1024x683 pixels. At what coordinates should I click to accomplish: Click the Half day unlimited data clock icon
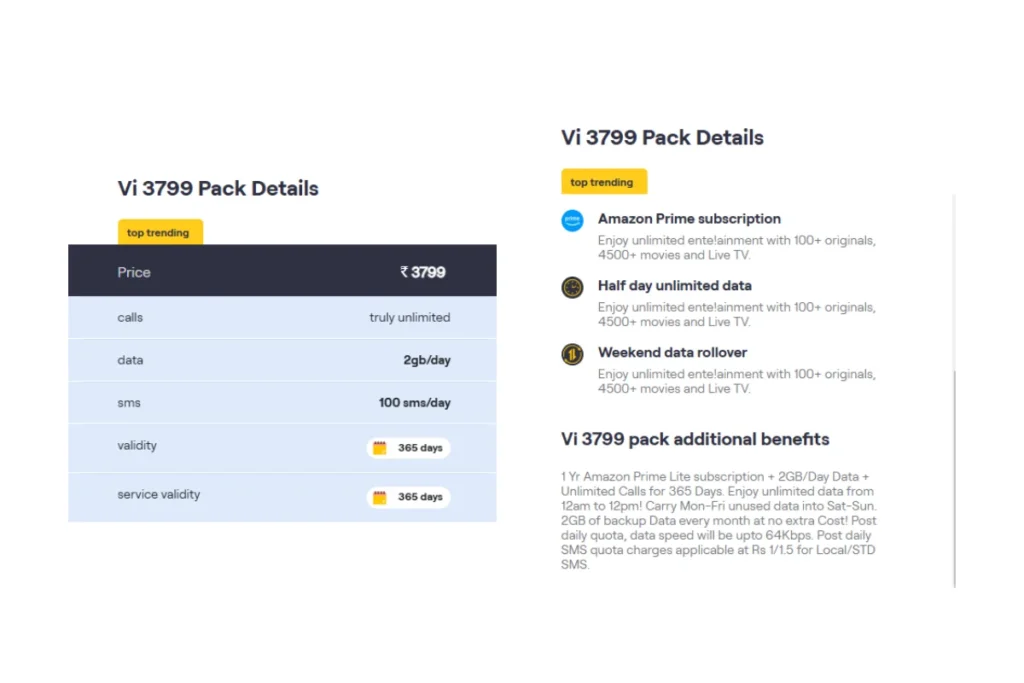click(572, 287)
